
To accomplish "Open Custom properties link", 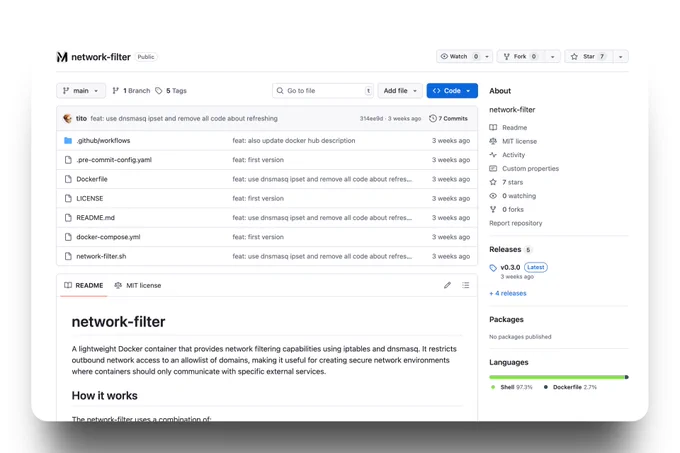I will click(530, 169).
